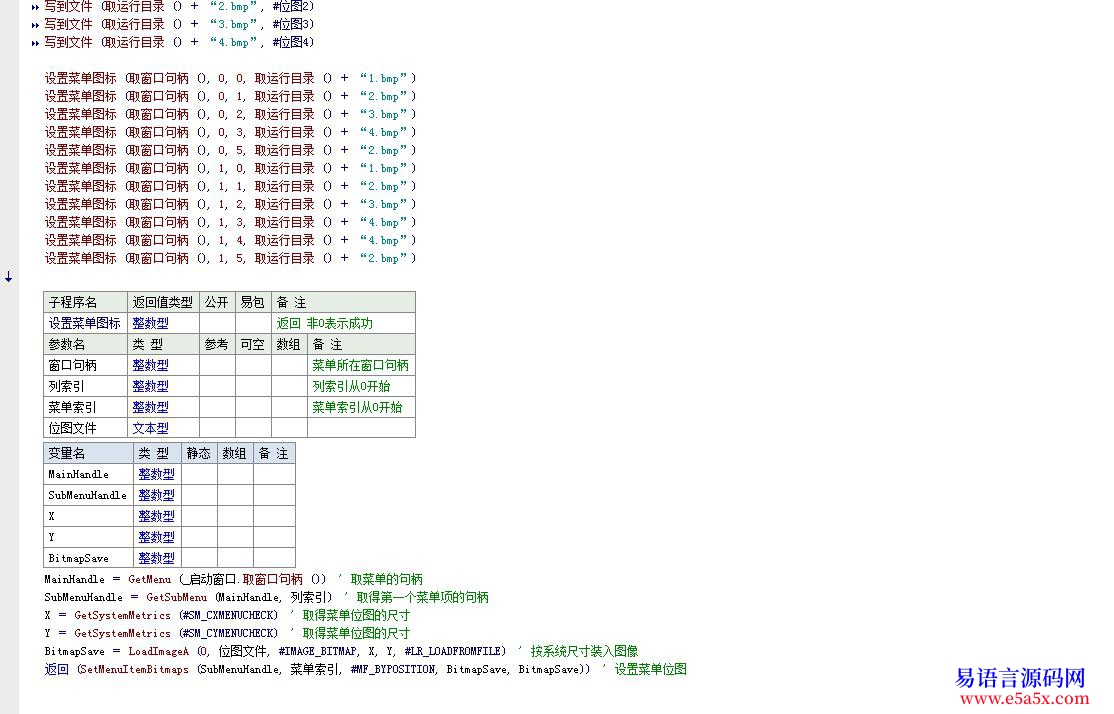Click the 易包 header cell
This screenshot has width=1114, height=714.
[x=253, y=303]
